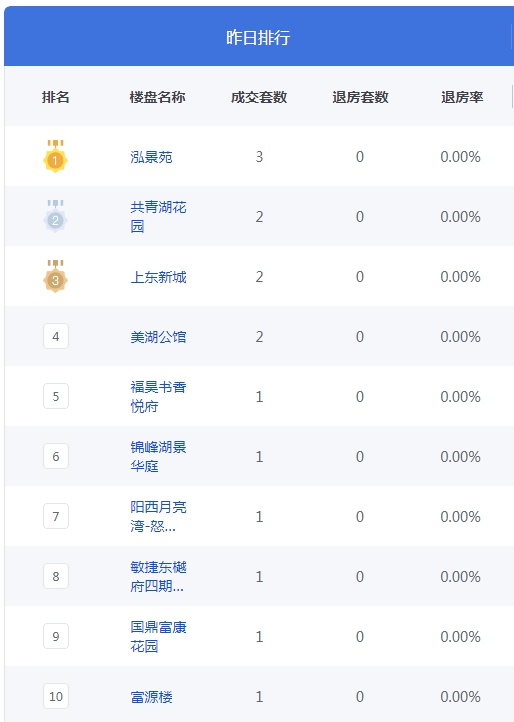The height and width of the screenshot is (722, 514).
Task: Open the 福昊书香悦府 property link
Action: 158,396
